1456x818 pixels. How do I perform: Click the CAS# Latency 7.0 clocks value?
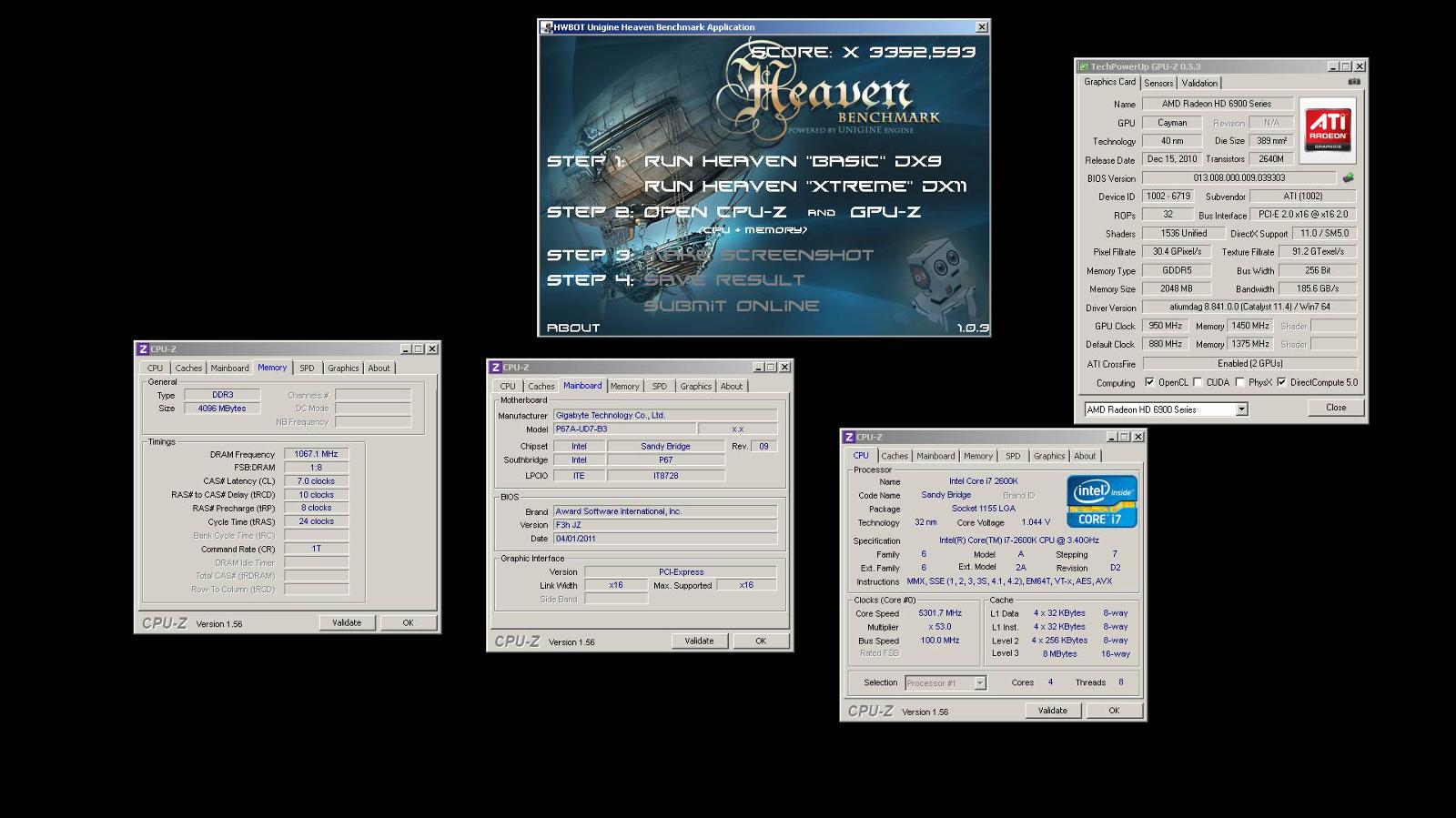coord(316,481)
